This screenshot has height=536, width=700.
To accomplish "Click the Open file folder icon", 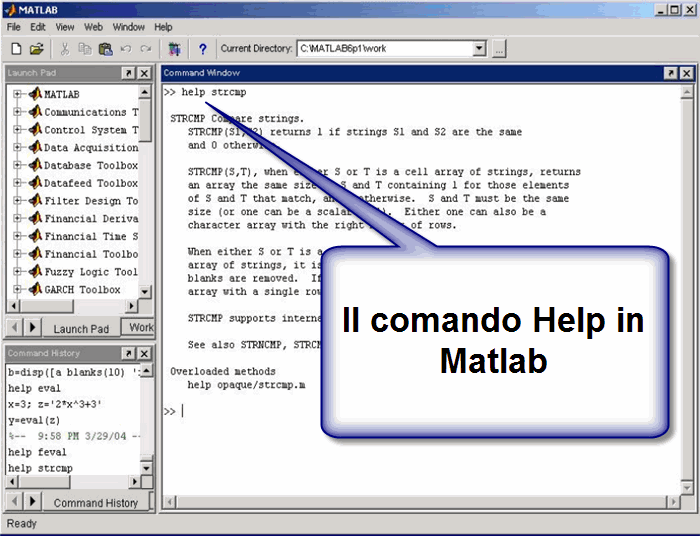I will tap(37, 49).
